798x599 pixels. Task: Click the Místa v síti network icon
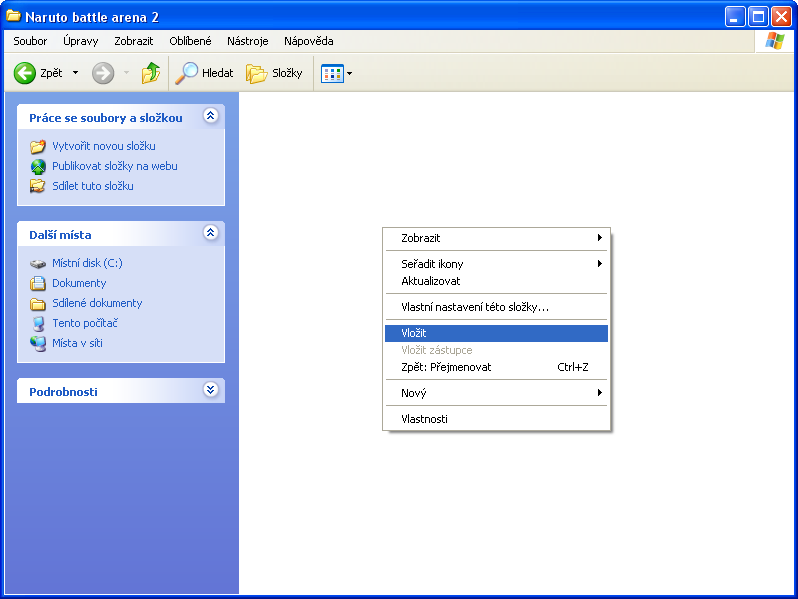click(38, 344)
